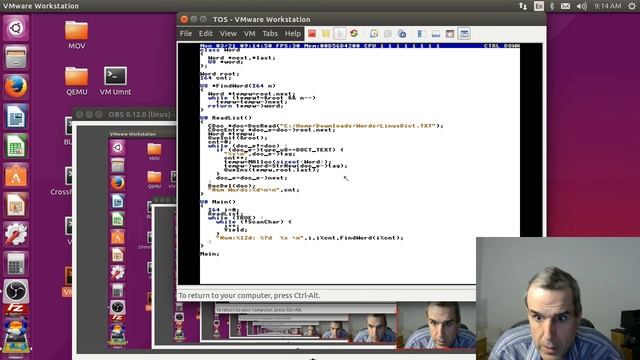Click the "return tempw->word;" line
The width and height of the screenshot is (640, 360).
(246, 106)
